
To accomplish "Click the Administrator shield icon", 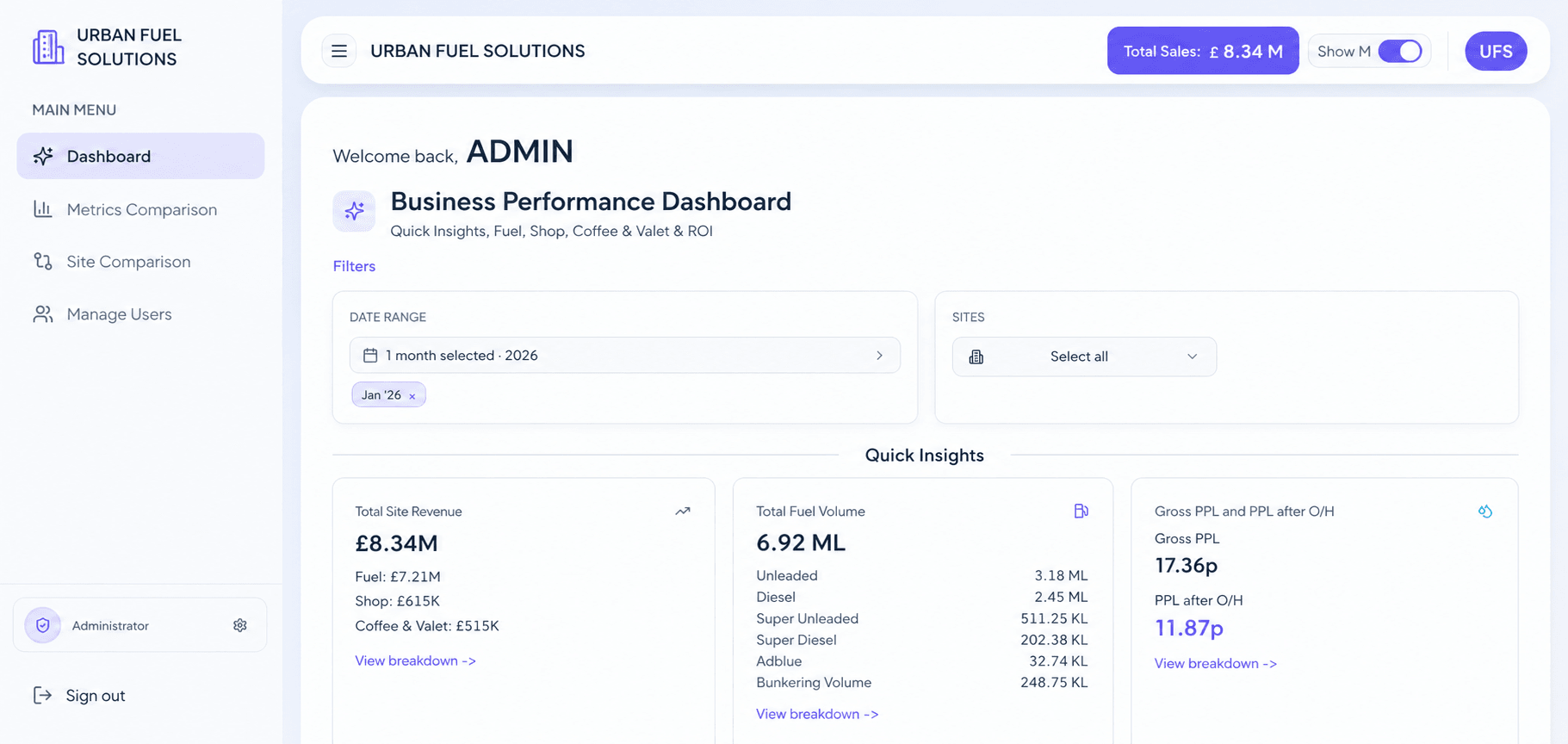I will [43, 625].
